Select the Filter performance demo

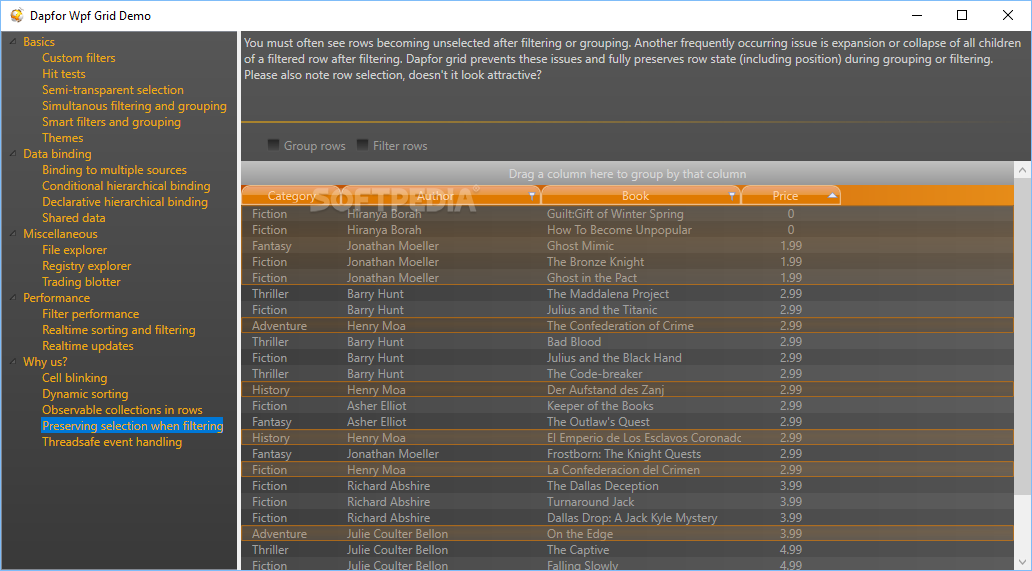[90, 314]
